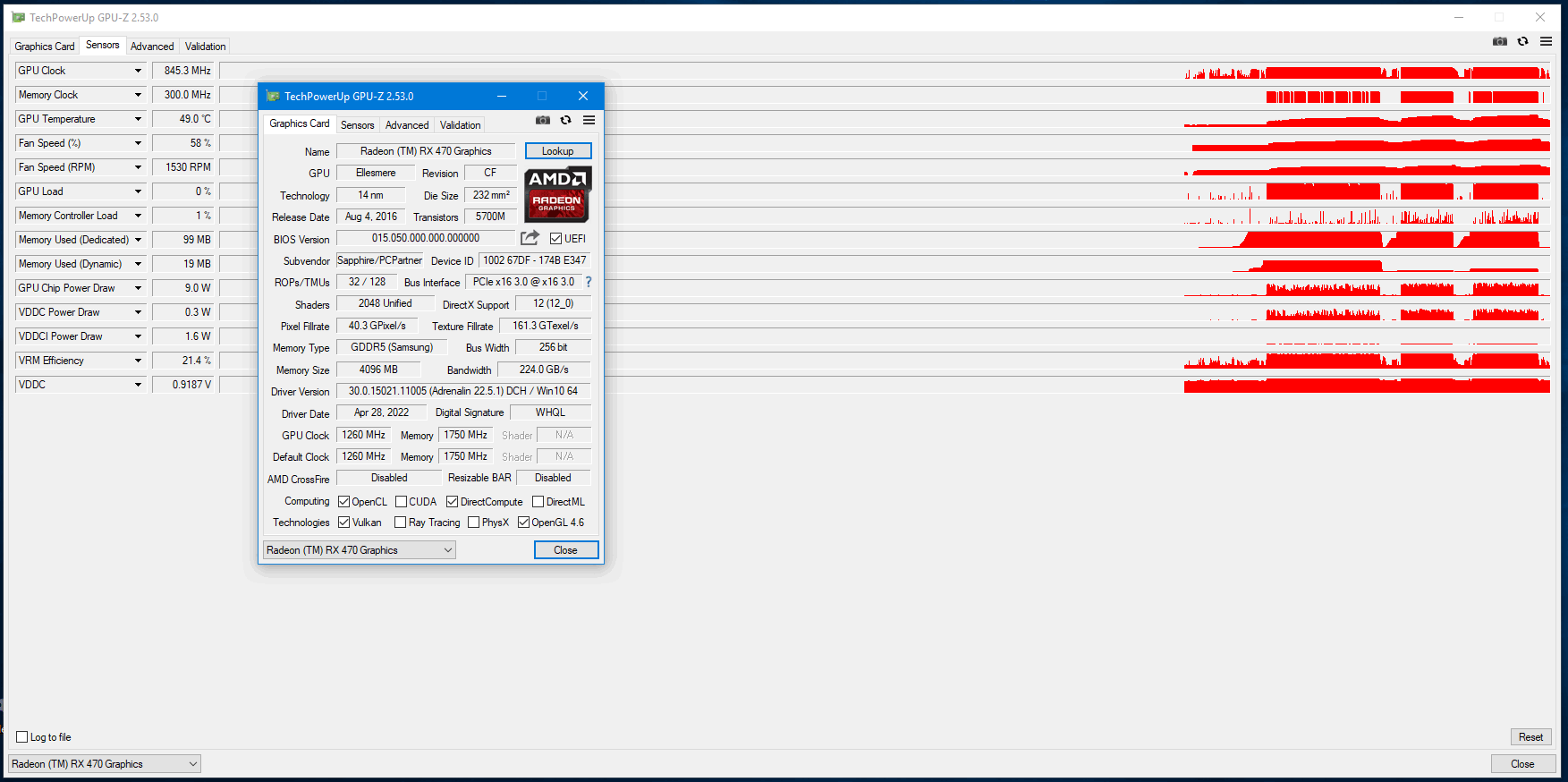Click the GPU-Z app icon in the front window's title bar
The height and width of the screenshot is (782, 1568).
[274, 96]
